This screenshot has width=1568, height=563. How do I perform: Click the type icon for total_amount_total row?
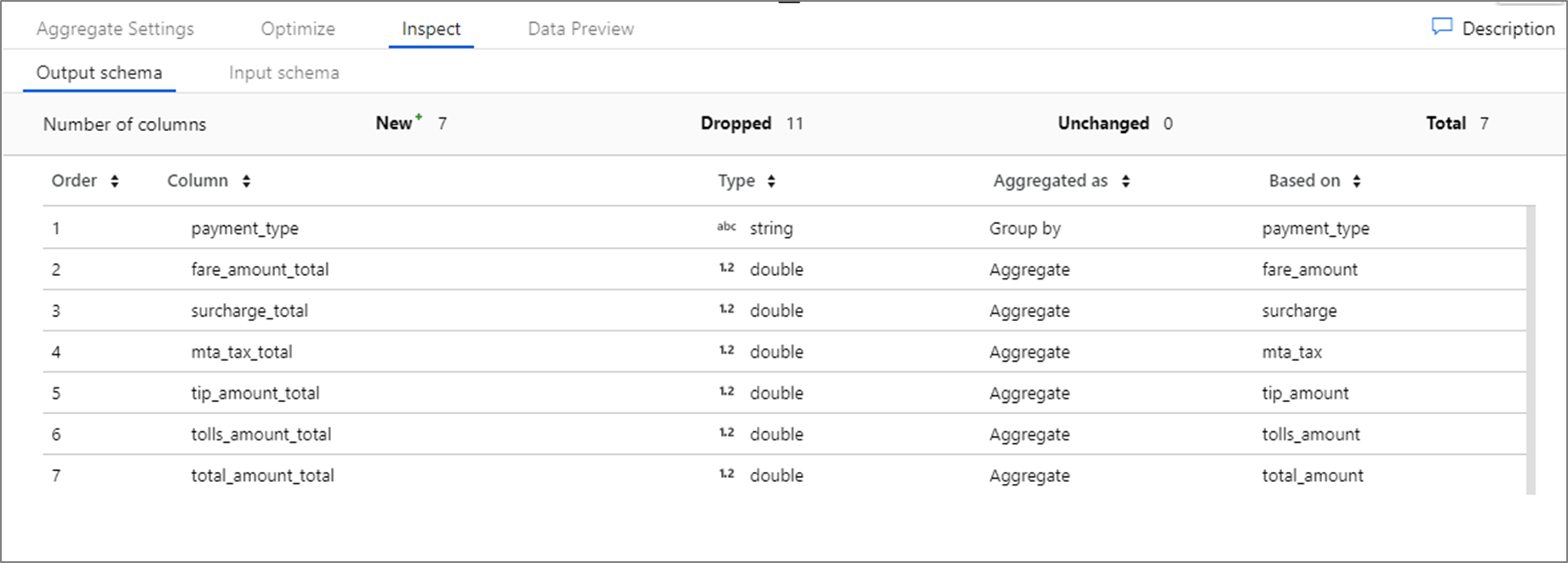[x=728, y=474]
